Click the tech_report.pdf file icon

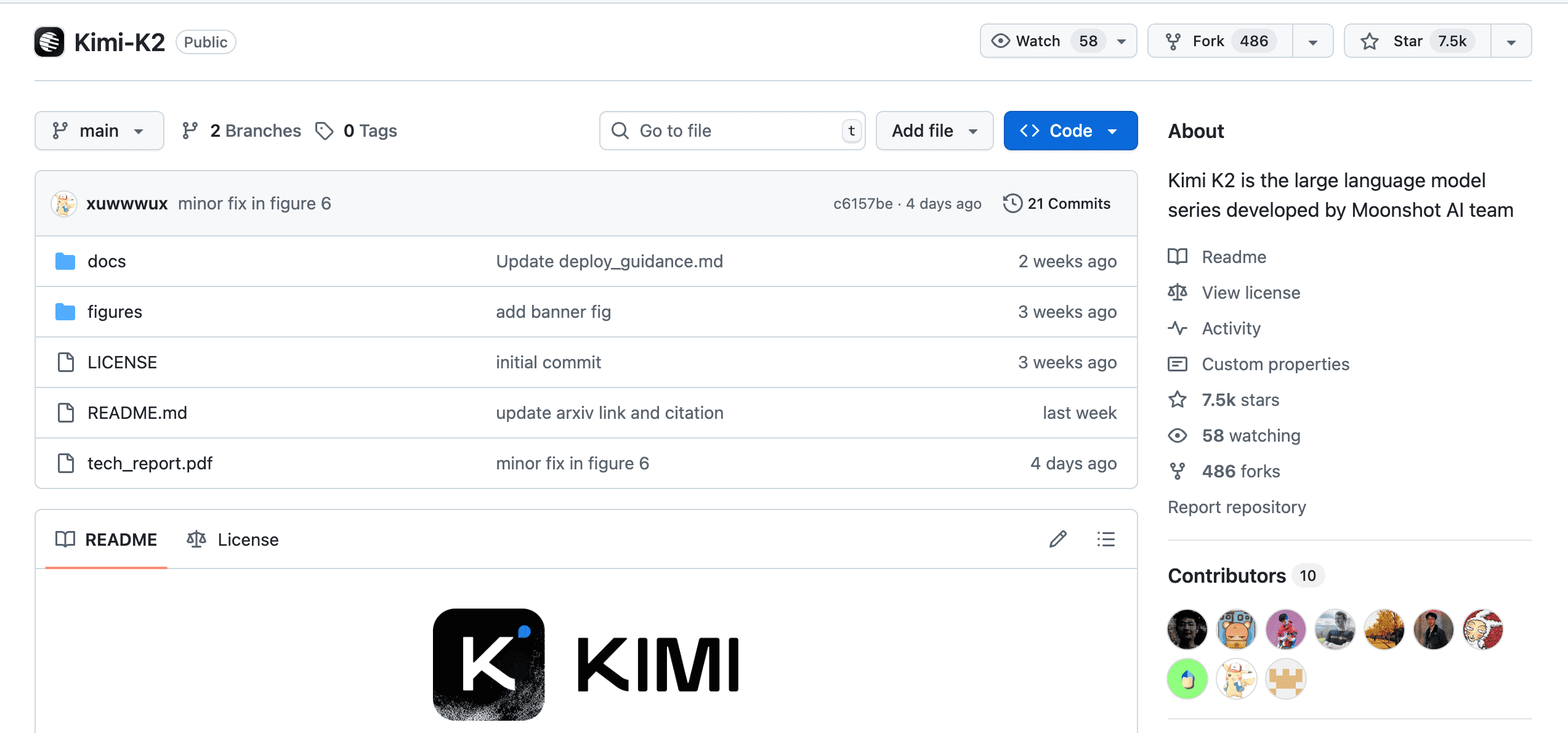tap(65, 463)
